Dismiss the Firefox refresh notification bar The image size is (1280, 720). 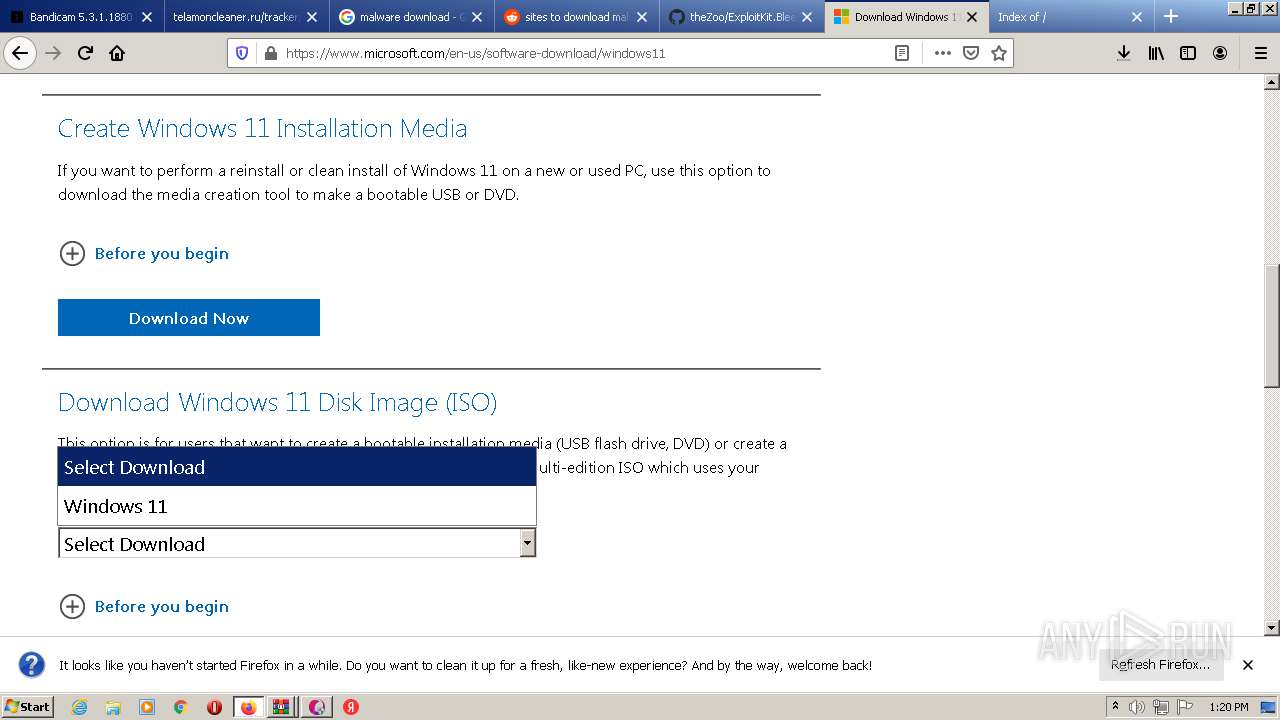coord(1248,665)
